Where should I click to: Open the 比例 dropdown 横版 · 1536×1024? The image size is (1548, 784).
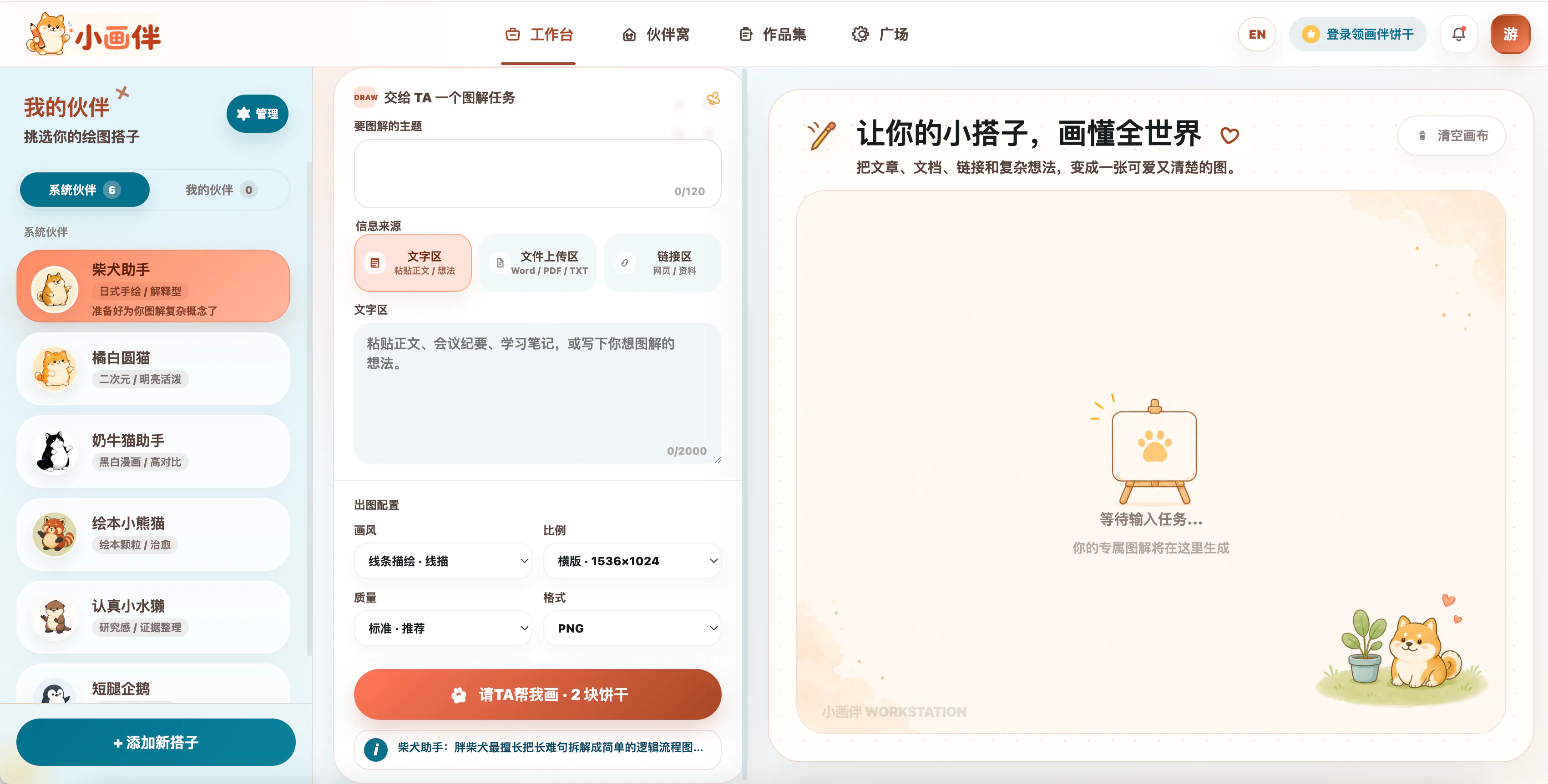632,561
